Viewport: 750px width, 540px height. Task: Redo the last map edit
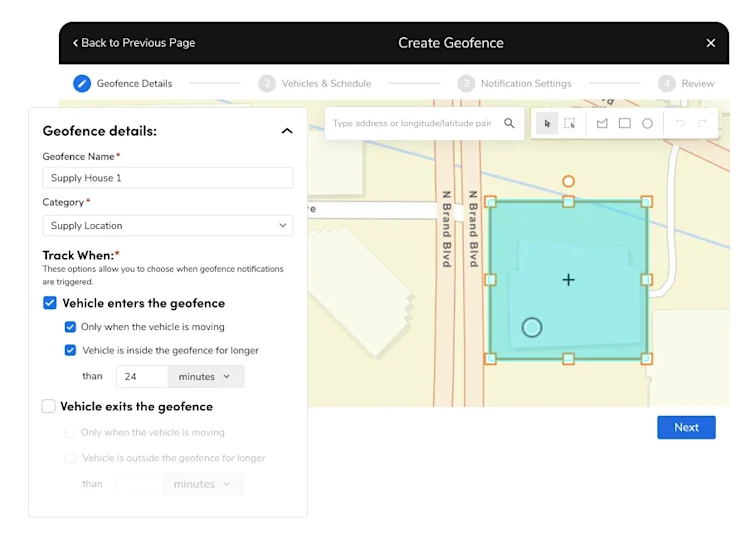pyautogui.click(x=702, y=123)
